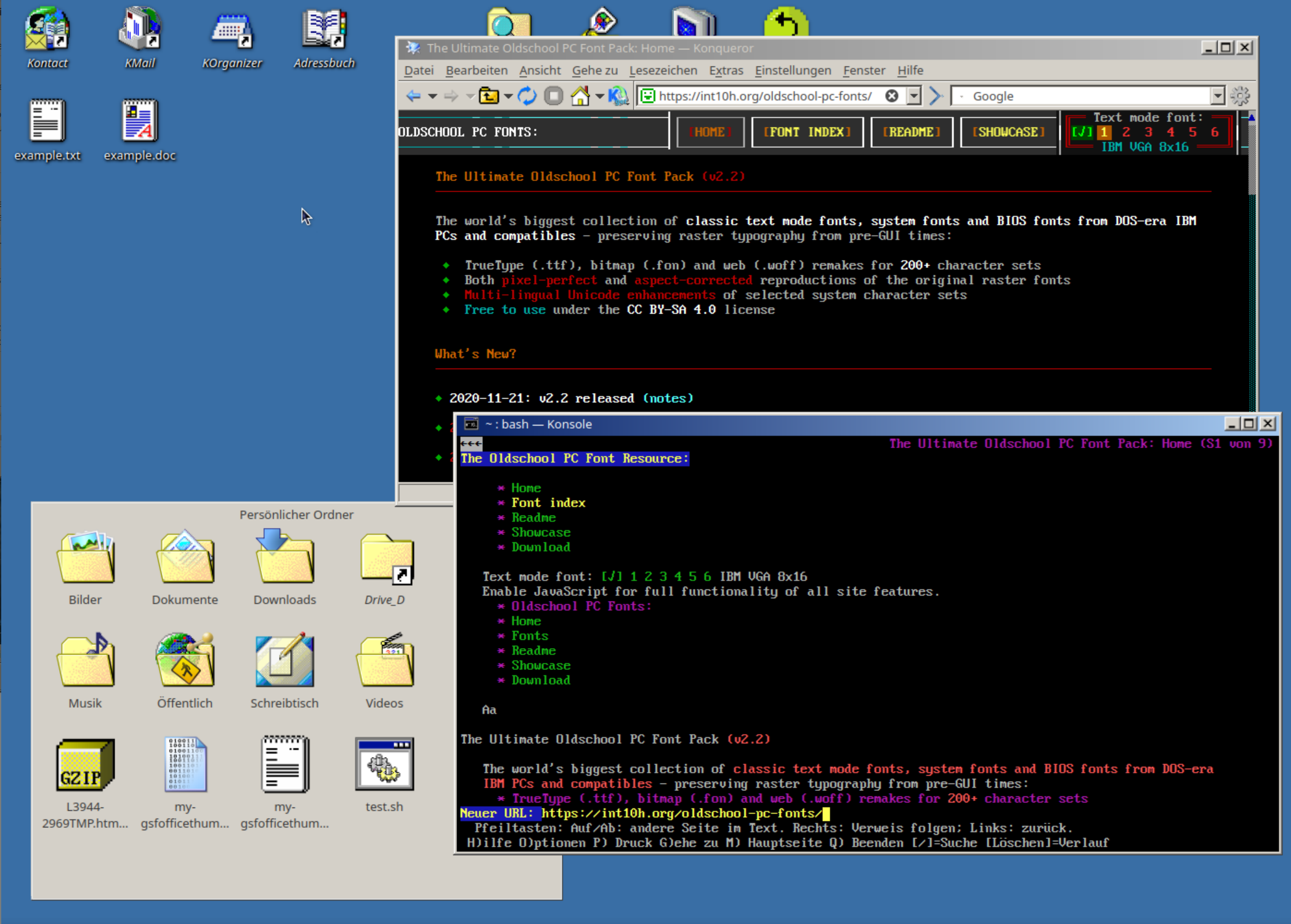Open the Google search box dropdown
Viewport: 1291px width, 924px height.
point(1217,95)
